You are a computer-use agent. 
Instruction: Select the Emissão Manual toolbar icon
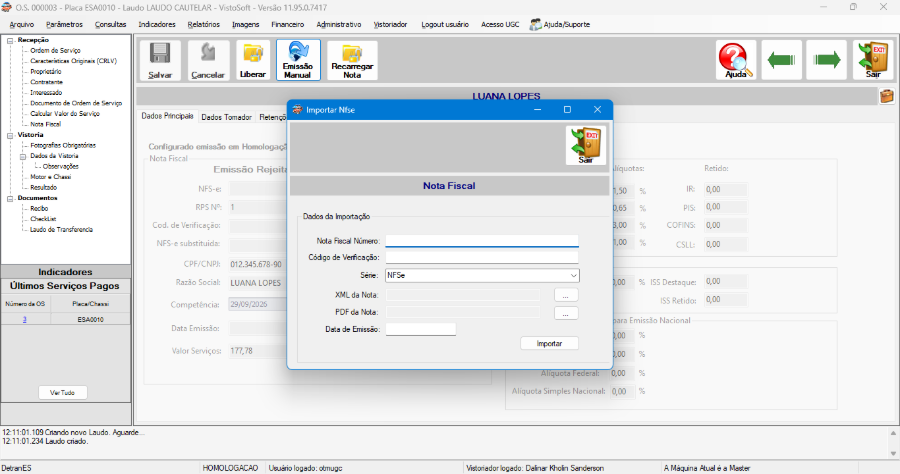pyautogui.click(x=298, y=60)
